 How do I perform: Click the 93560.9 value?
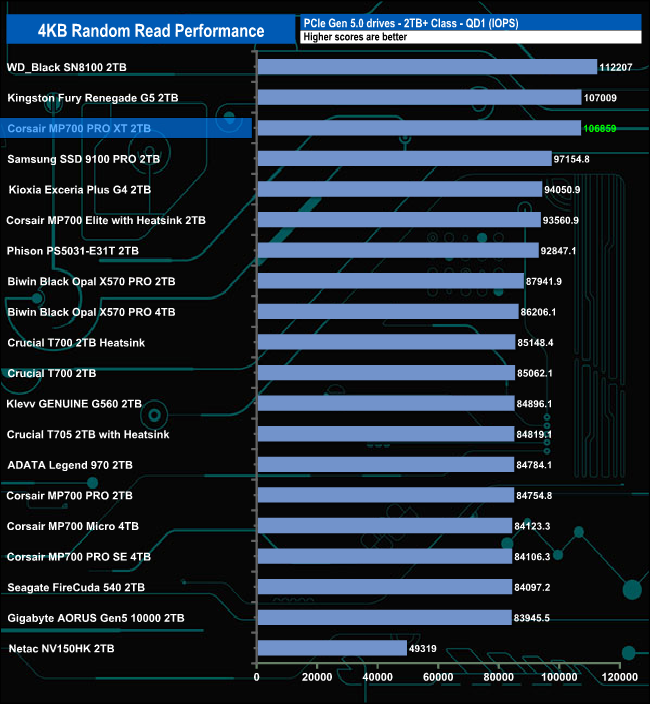click(x=561, y=220)
